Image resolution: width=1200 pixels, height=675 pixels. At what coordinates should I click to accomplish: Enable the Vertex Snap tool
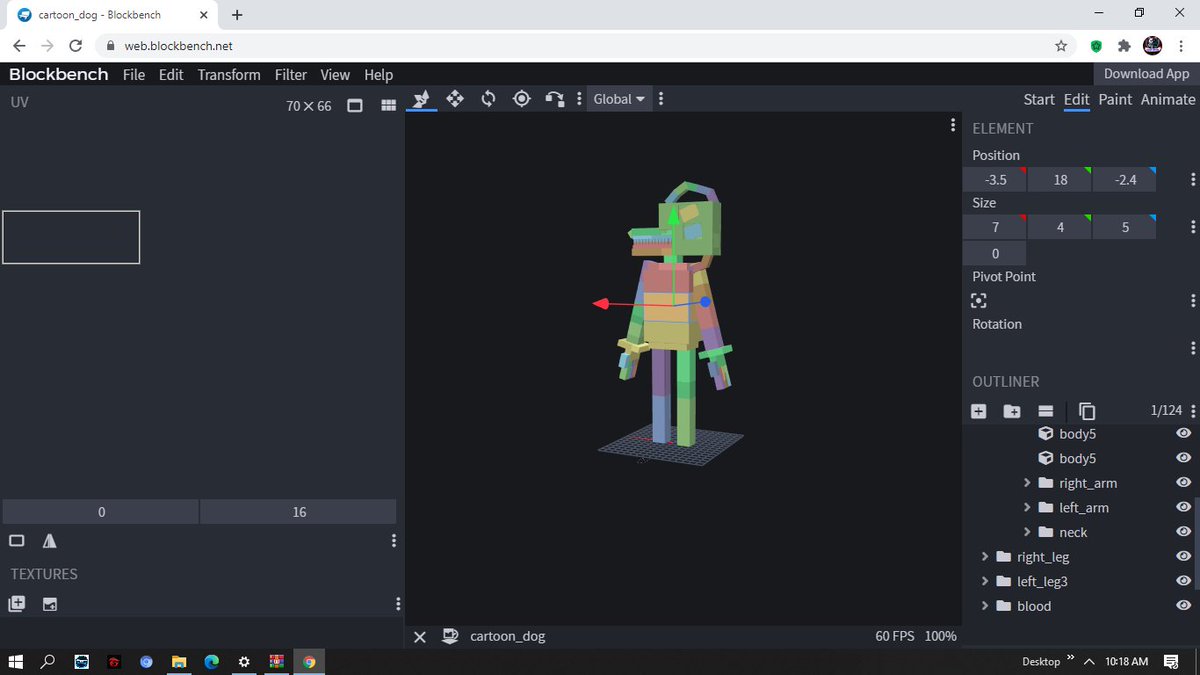(555, 98)
